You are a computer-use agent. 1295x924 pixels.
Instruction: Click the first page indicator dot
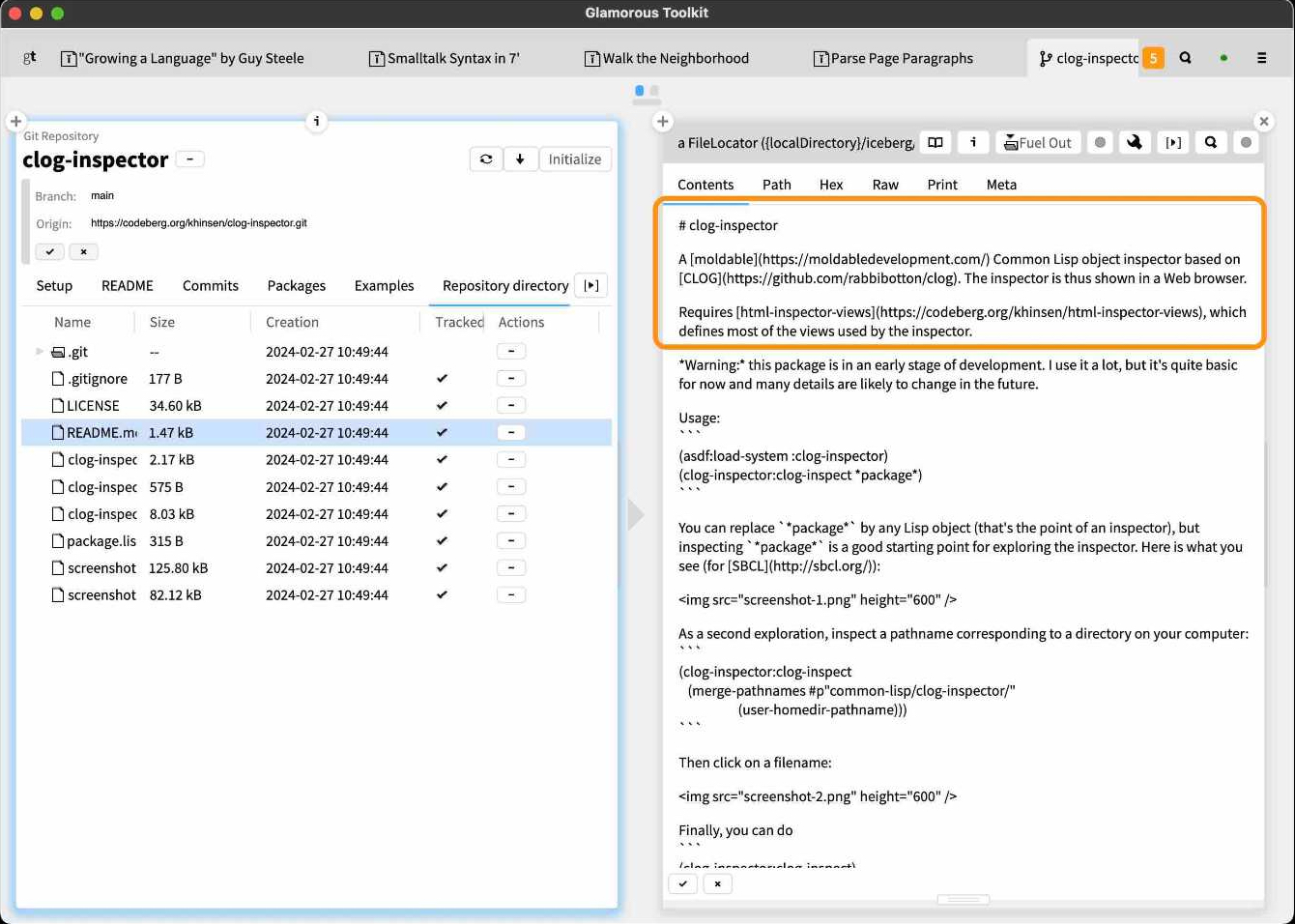coord(639,91)
